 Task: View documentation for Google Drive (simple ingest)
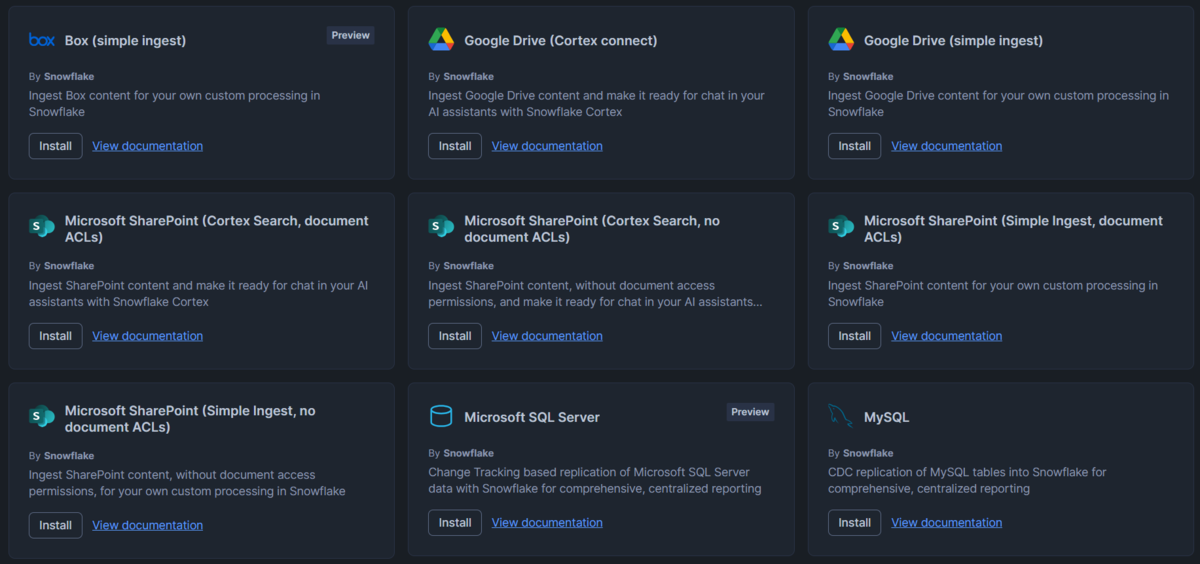coord(947,146)
